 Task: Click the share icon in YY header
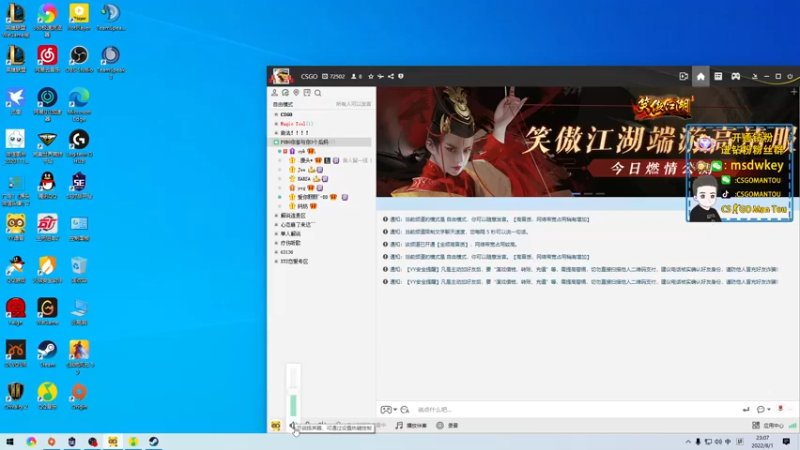pos(391,77)
